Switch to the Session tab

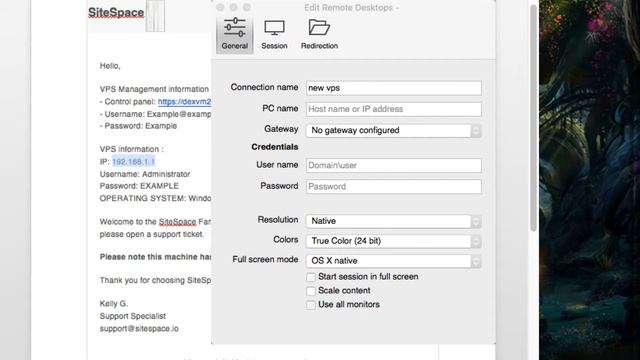click(x=274, y=35)
